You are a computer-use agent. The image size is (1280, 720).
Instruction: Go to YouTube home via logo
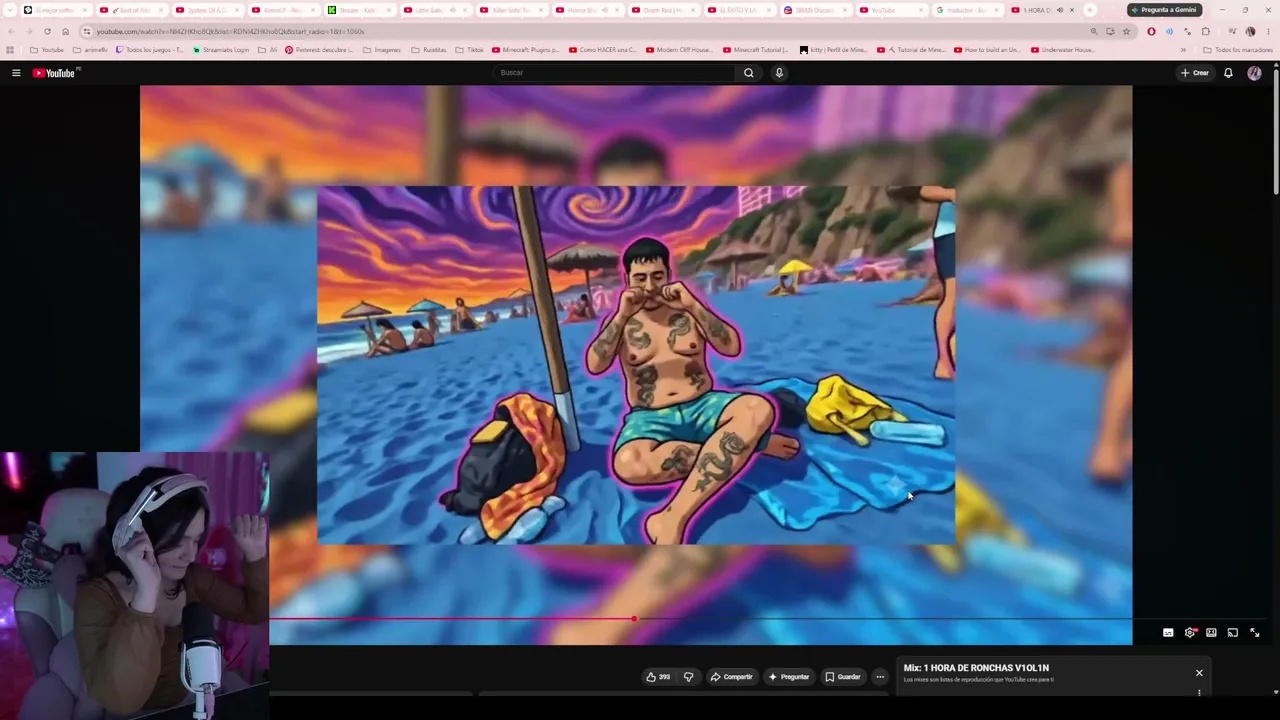[x=54, y=73]
